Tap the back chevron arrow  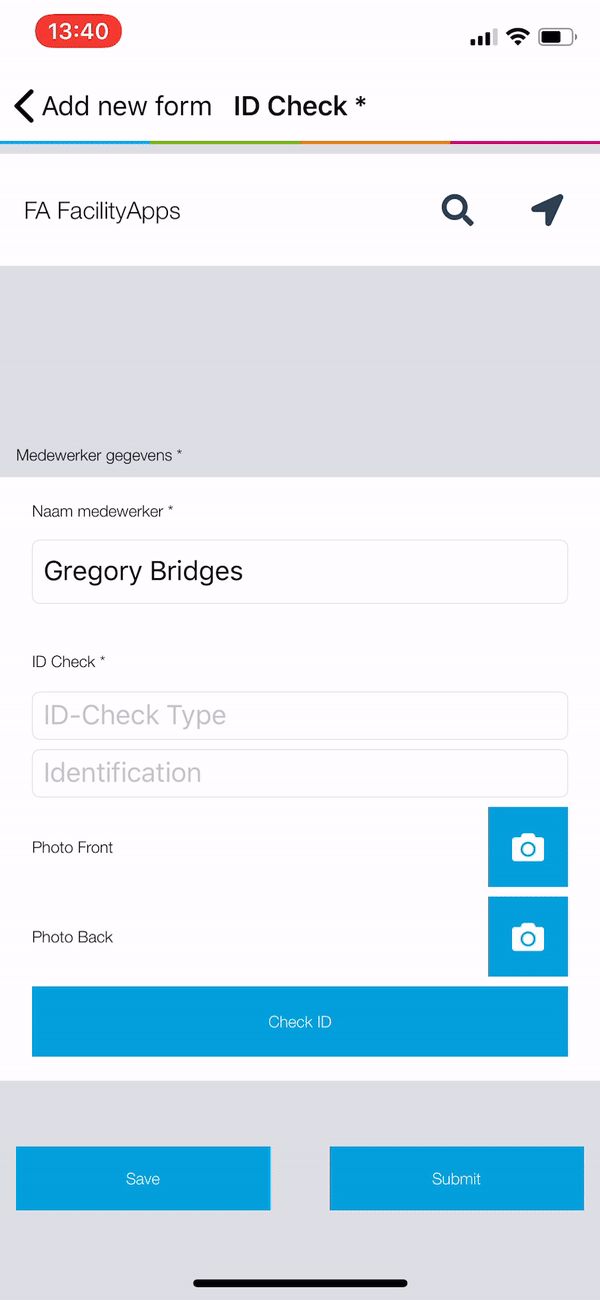coord(25,106)
